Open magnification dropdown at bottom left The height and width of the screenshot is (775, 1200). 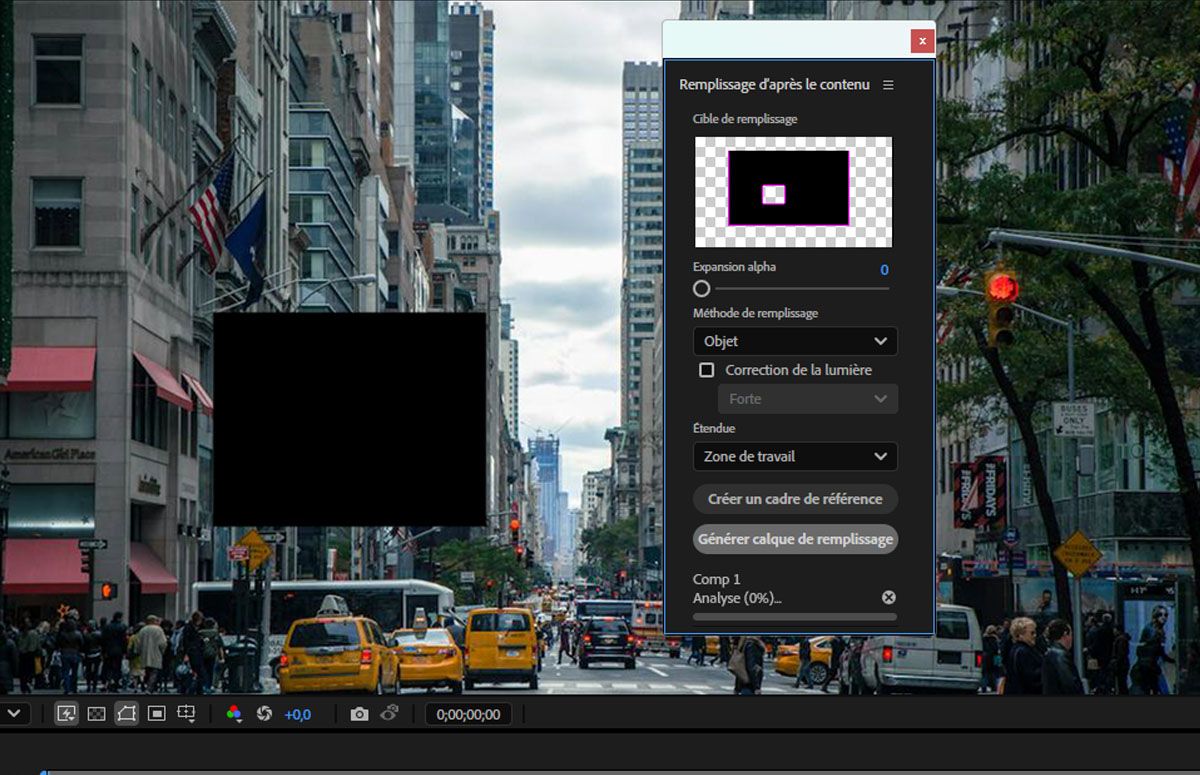[13, 714]
